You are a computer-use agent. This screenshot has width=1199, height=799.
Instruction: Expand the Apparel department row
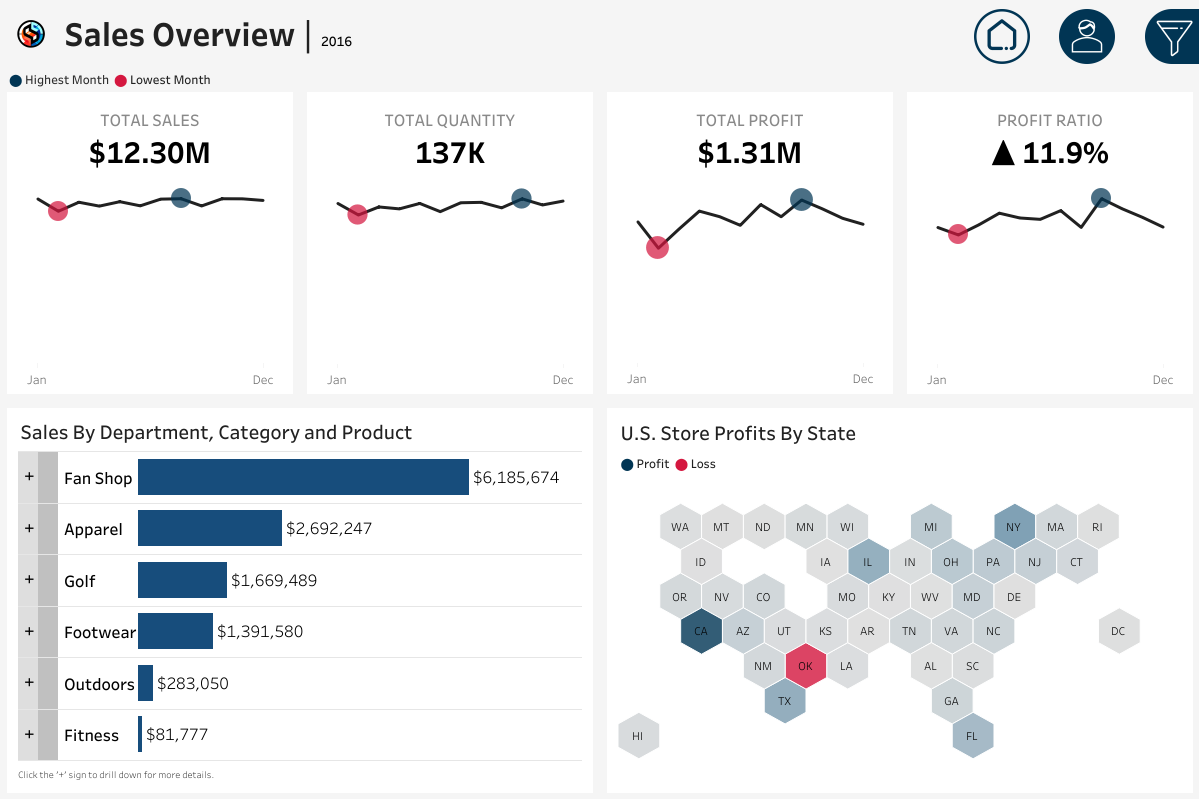[29, 529]
